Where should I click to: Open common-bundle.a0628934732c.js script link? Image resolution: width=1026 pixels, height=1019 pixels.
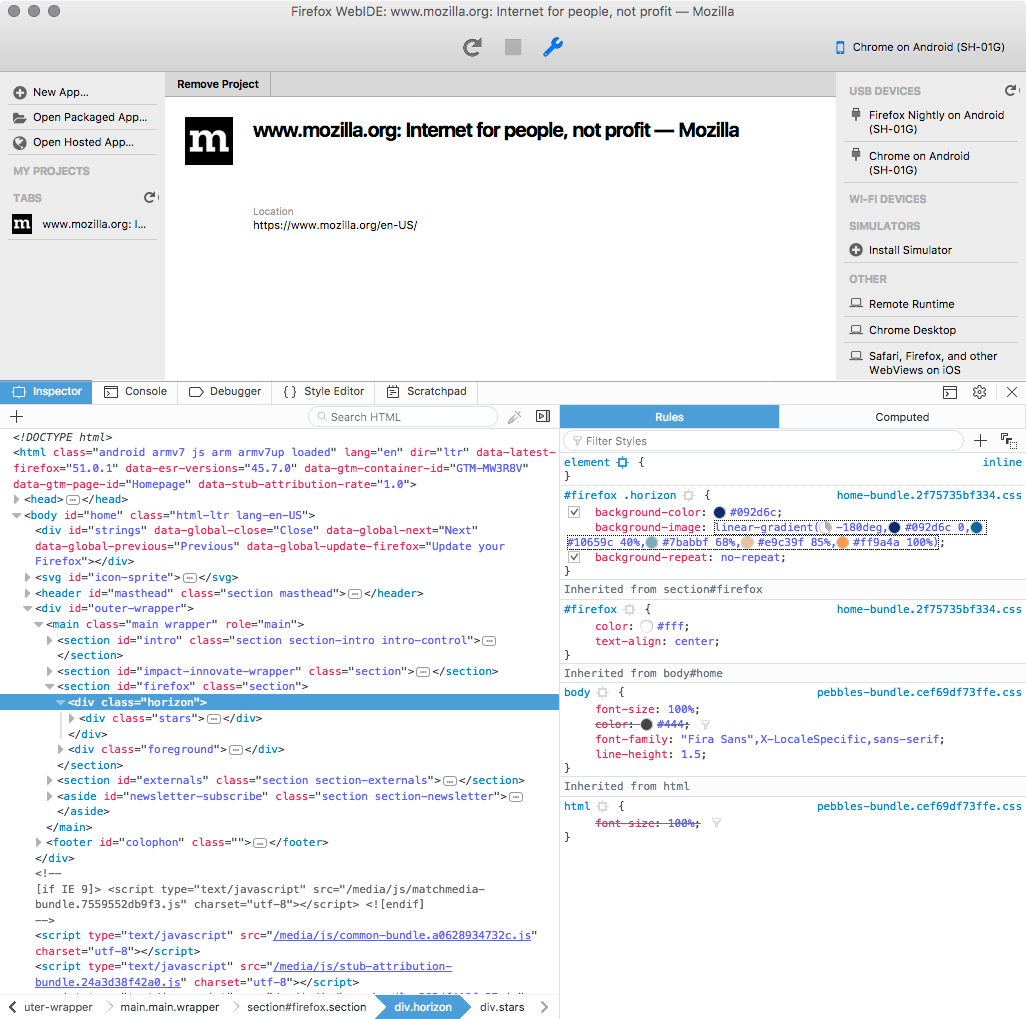pos(402,935)
